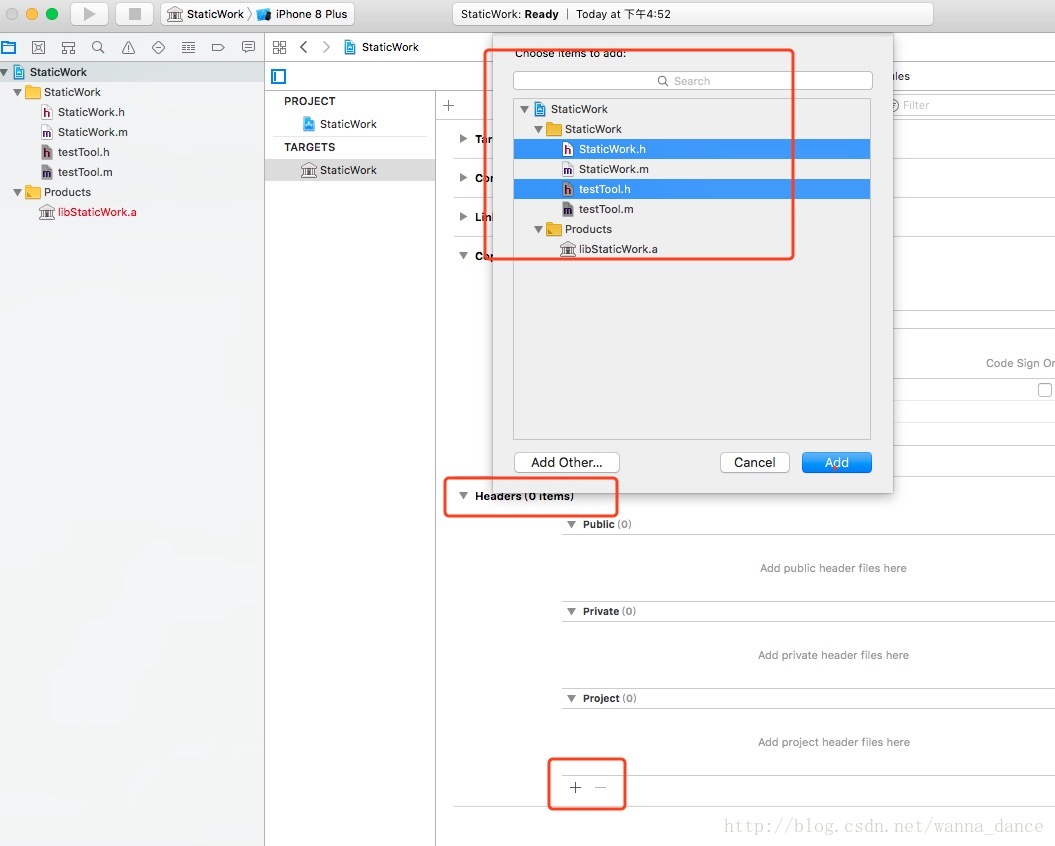Select the StaticWork target under TARGETS
The width and height of the screenshot is (1055, 846).
(350, 170)
